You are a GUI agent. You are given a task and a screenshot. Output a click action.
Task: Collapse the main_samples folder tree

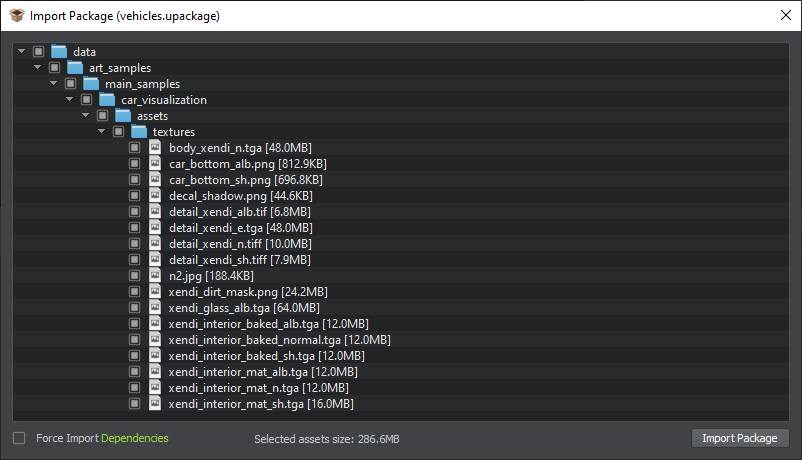point(54,83)
